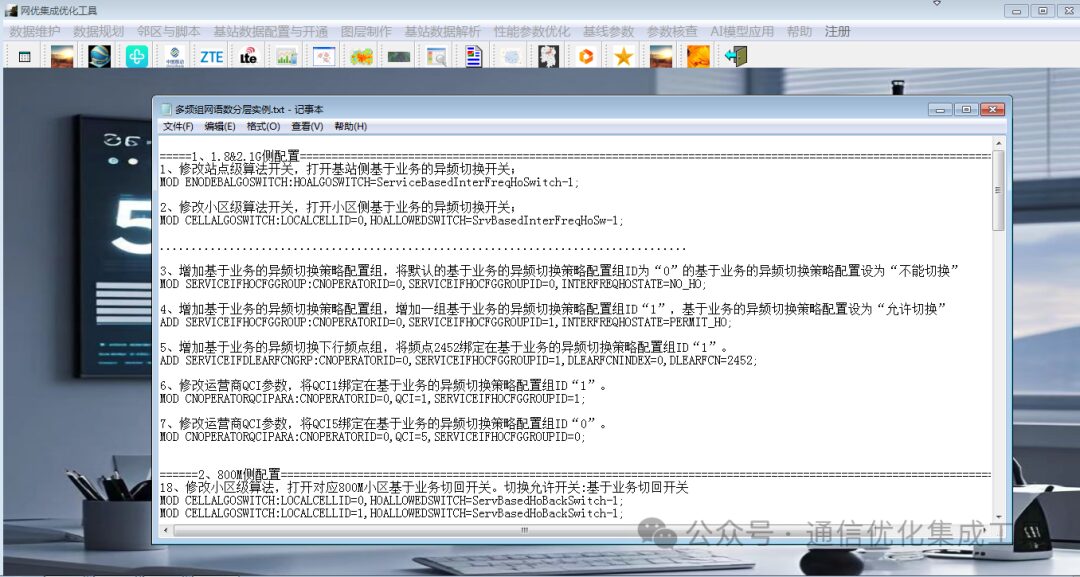This screenshot has width=1080, height=577.
Task: Click the orange hexagon toolbar icon
Action: pyautogui.click(x=586, y=56)
